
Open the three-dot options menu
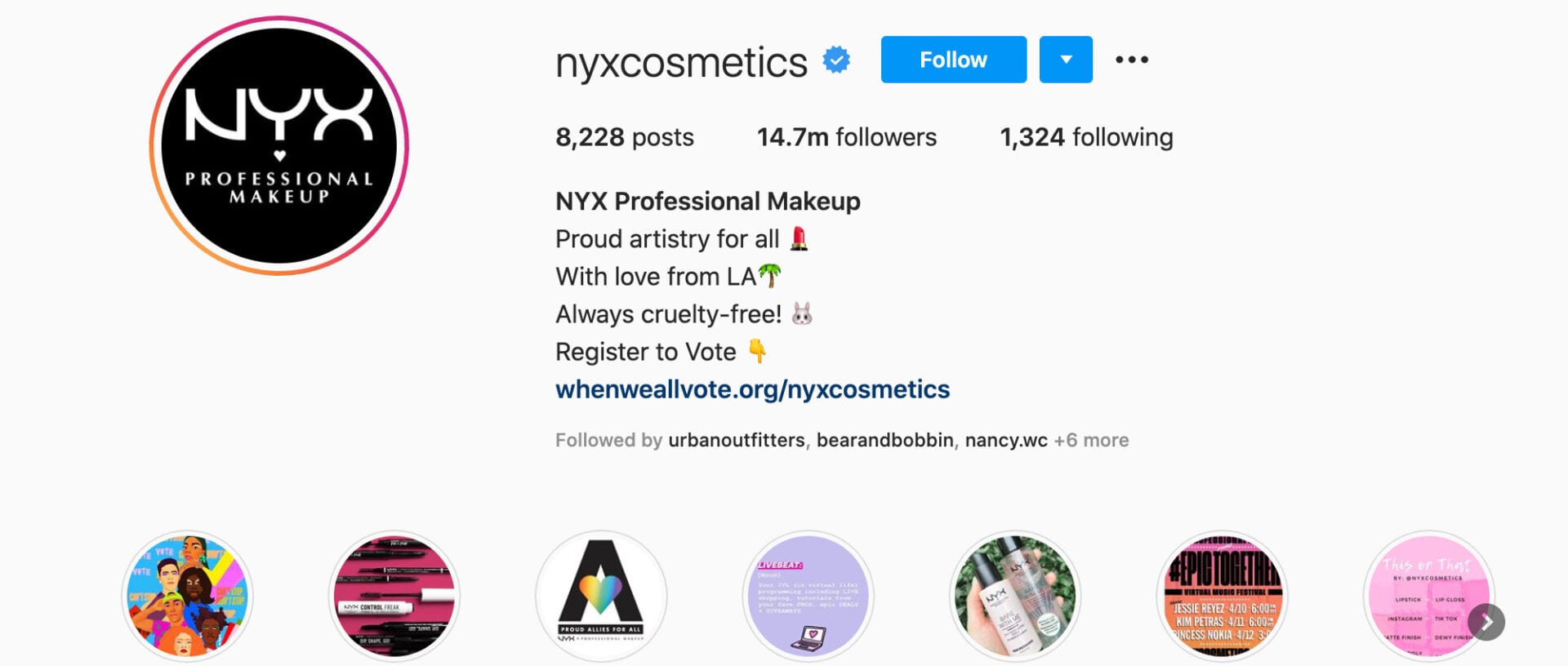tap(1132, 60)
